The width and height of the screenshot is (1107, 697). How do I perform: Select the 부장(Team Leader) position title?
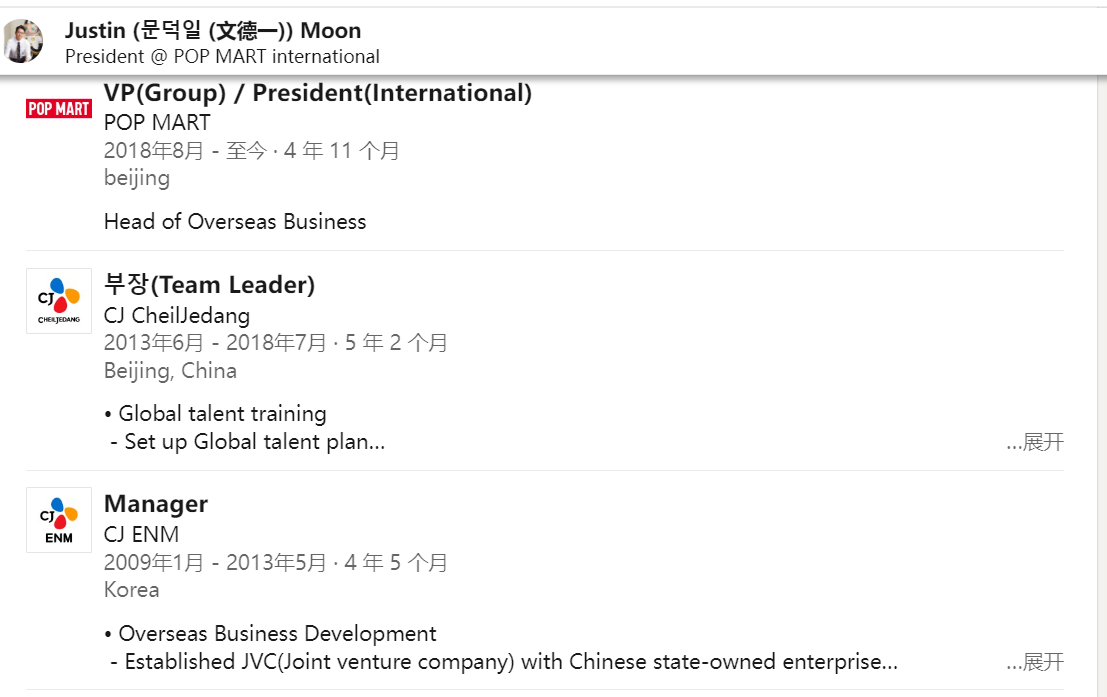pyautogui.click(x=209, y=285)
